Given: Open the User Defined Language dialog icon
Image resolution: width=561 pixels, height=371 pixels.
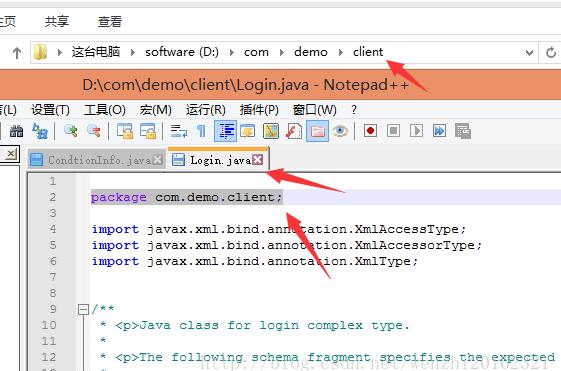Looking at the screenshot, I should tap(248, 131).
